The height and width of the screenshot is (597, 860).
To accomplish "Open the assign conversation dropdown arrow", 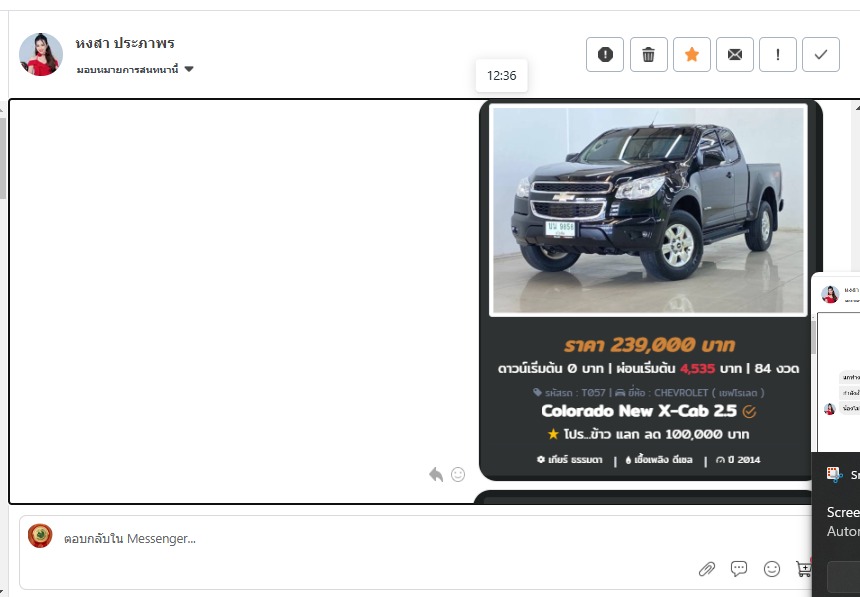I will (189, 69).
